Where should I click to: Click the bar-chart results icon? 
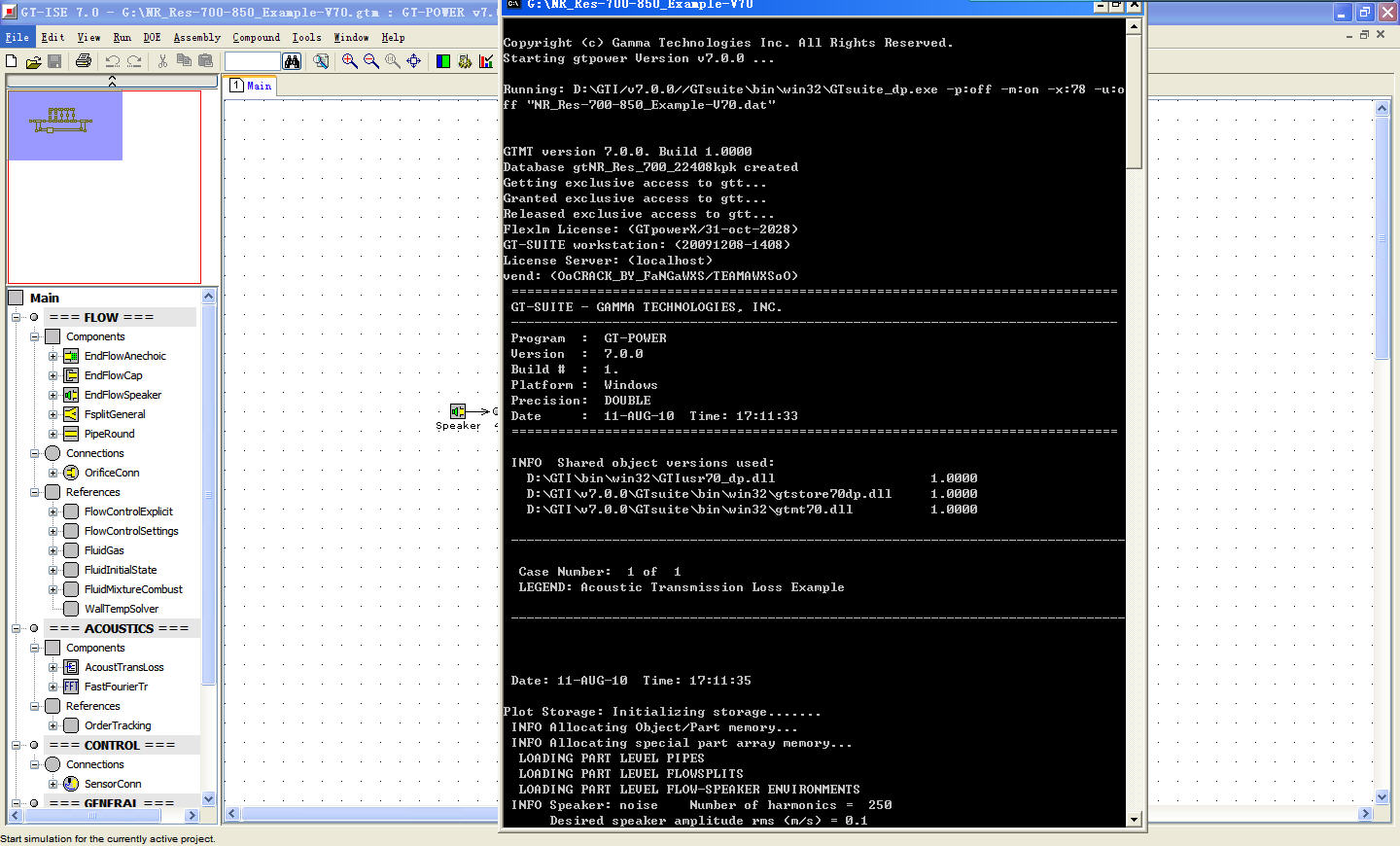tap(486, 61)
